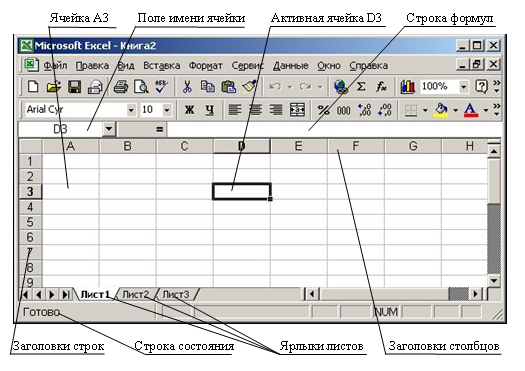Go to first sheet with tab scroll button
Image resolution: width=525 pixels, height=371 pixels.
pos(25,294)
